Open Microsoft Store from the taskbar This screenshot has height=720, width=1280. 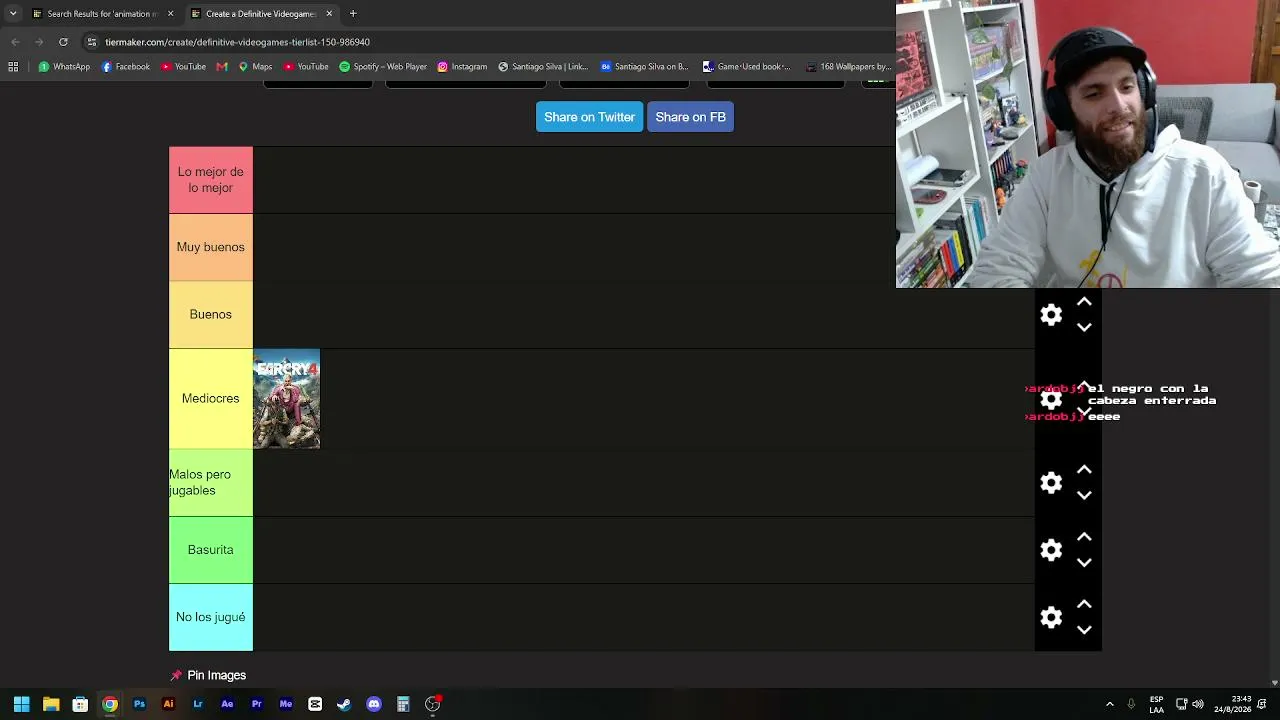pos(80,704)
